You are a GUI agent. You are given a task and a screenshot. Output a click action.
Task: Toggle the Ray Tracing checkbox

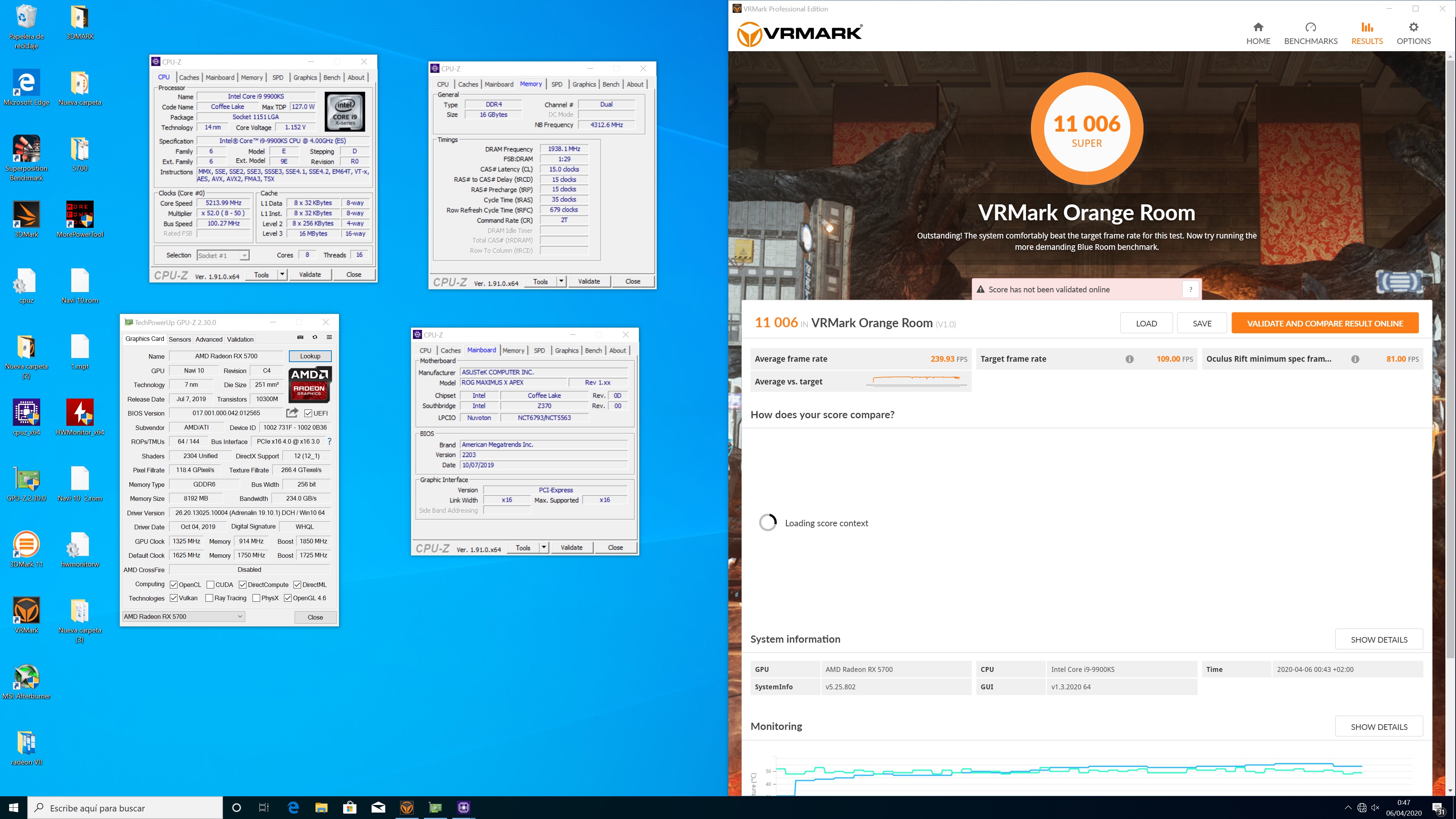tap(209, 598)
